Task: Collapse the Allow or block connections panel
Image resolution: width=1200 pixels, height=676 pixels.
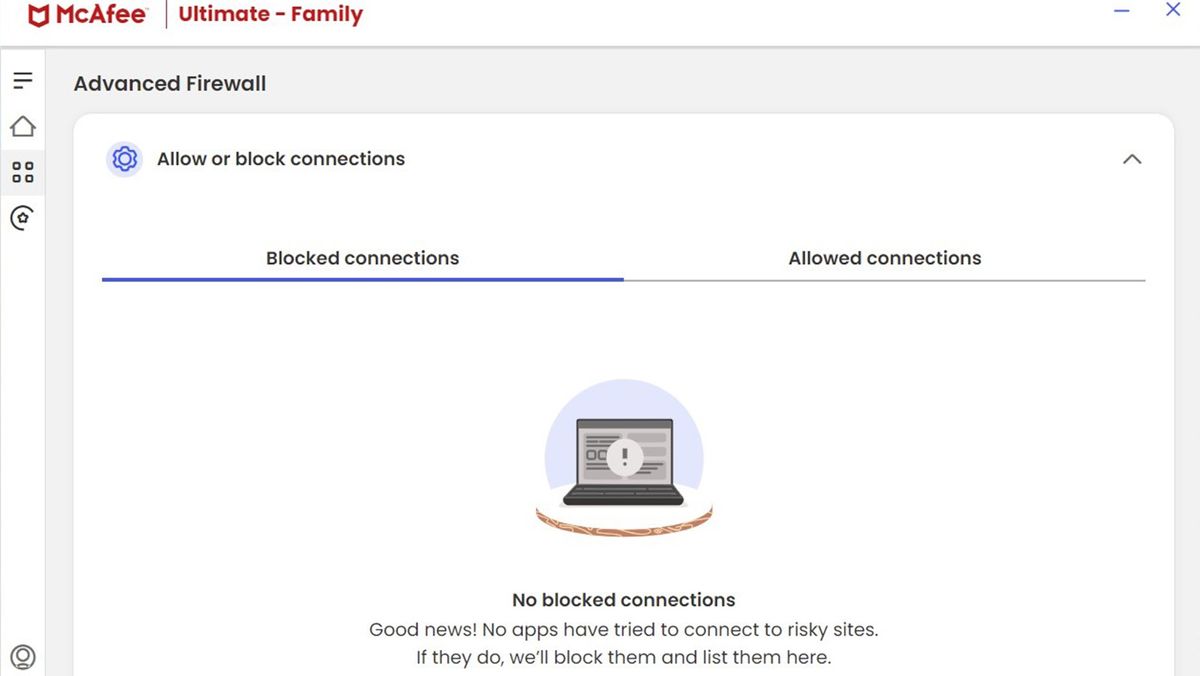Action: pyautogui.click(x=1132, y=159)
